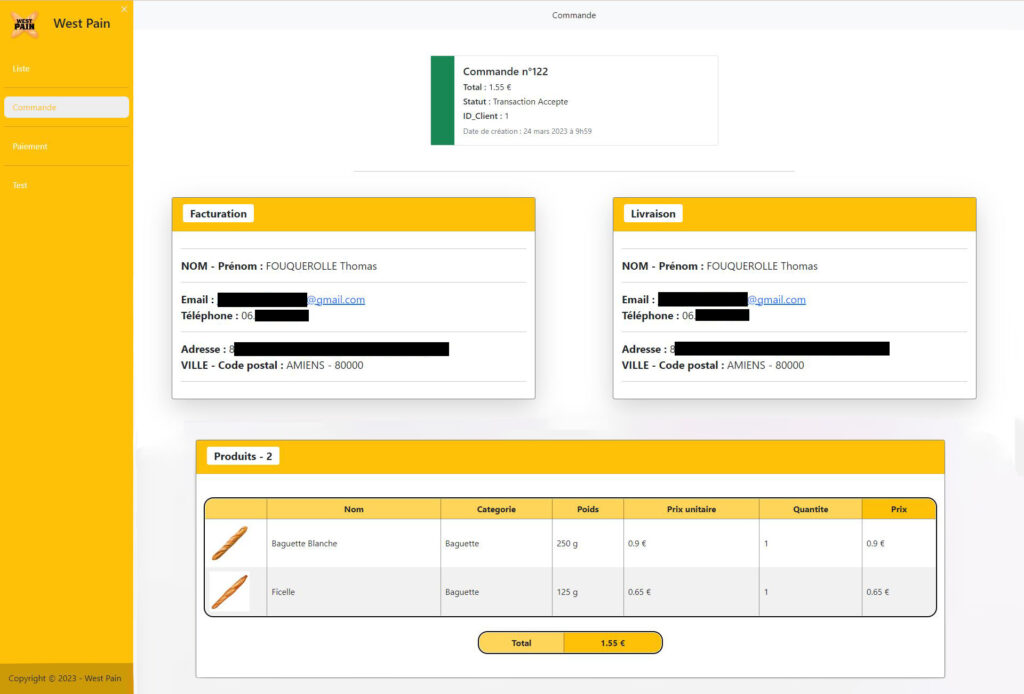
Task: Click the Prix column header
Action: click(899, 509)
